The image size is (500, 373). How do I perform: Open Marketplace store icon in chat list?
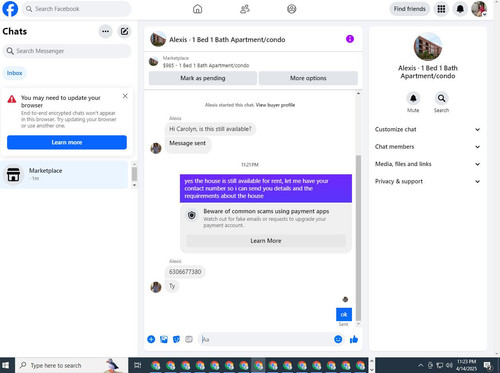tap(13, 174)
